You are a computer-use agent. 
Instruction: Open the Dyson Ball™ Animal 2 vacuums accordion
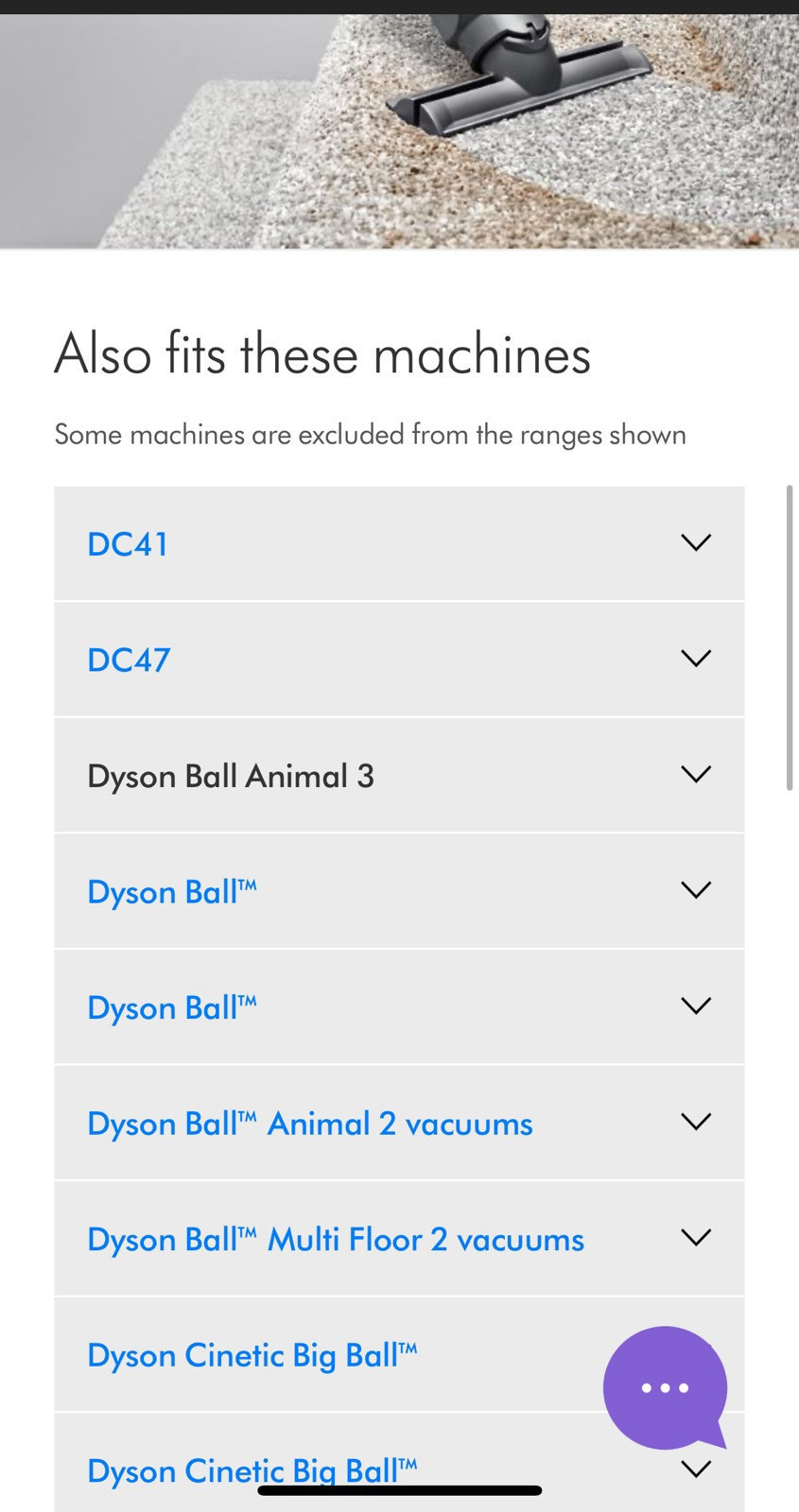(x=399, y=1123)
